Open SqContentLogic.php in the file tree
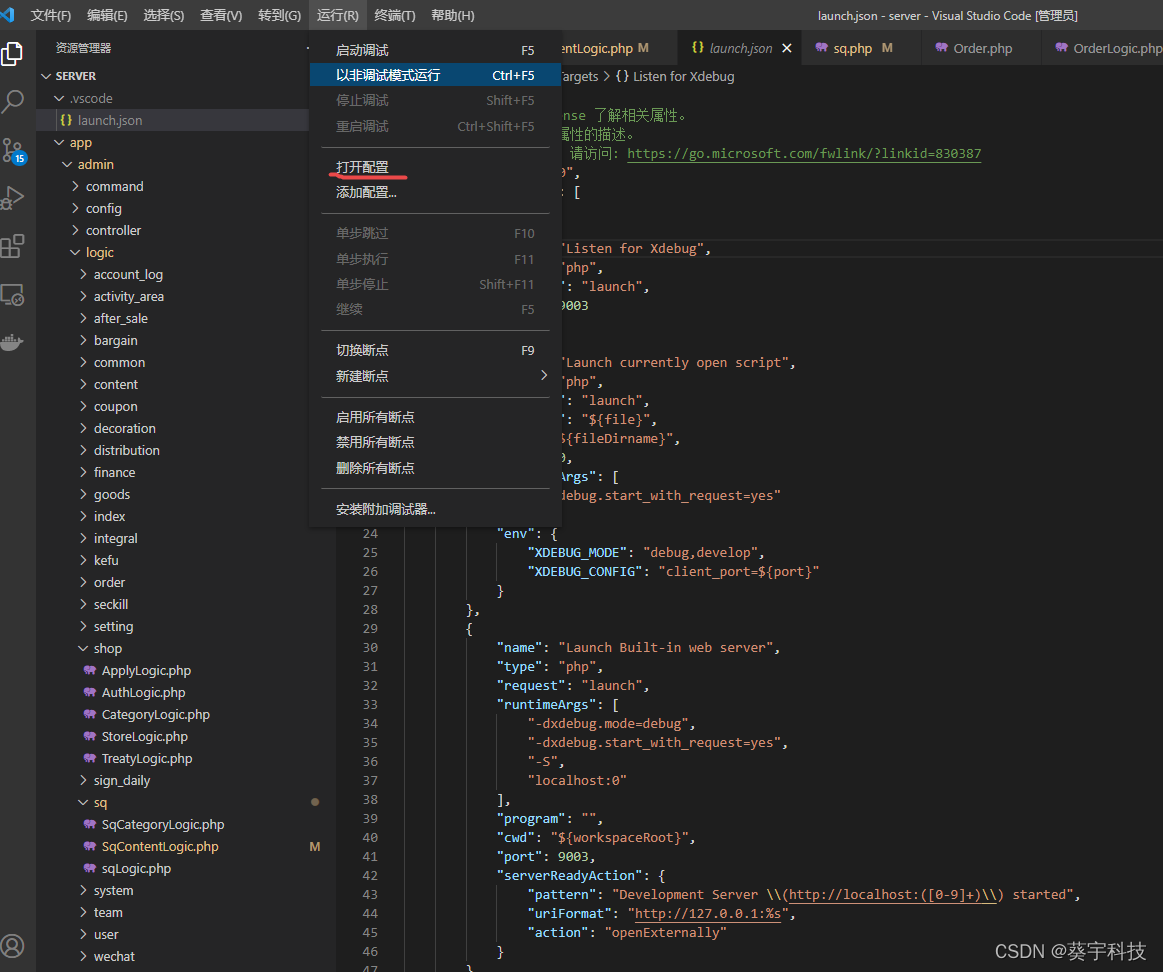The height and width of the screenshot is (972, 1163). point(160,847)
